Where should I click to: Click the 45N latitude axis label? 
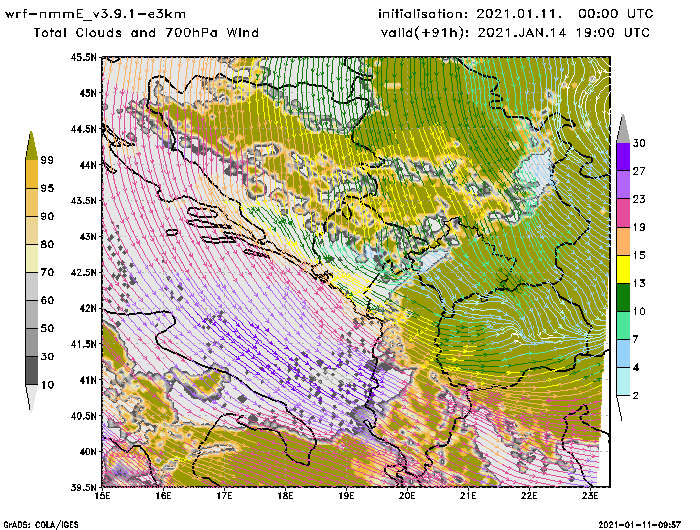tap(88, 93)
